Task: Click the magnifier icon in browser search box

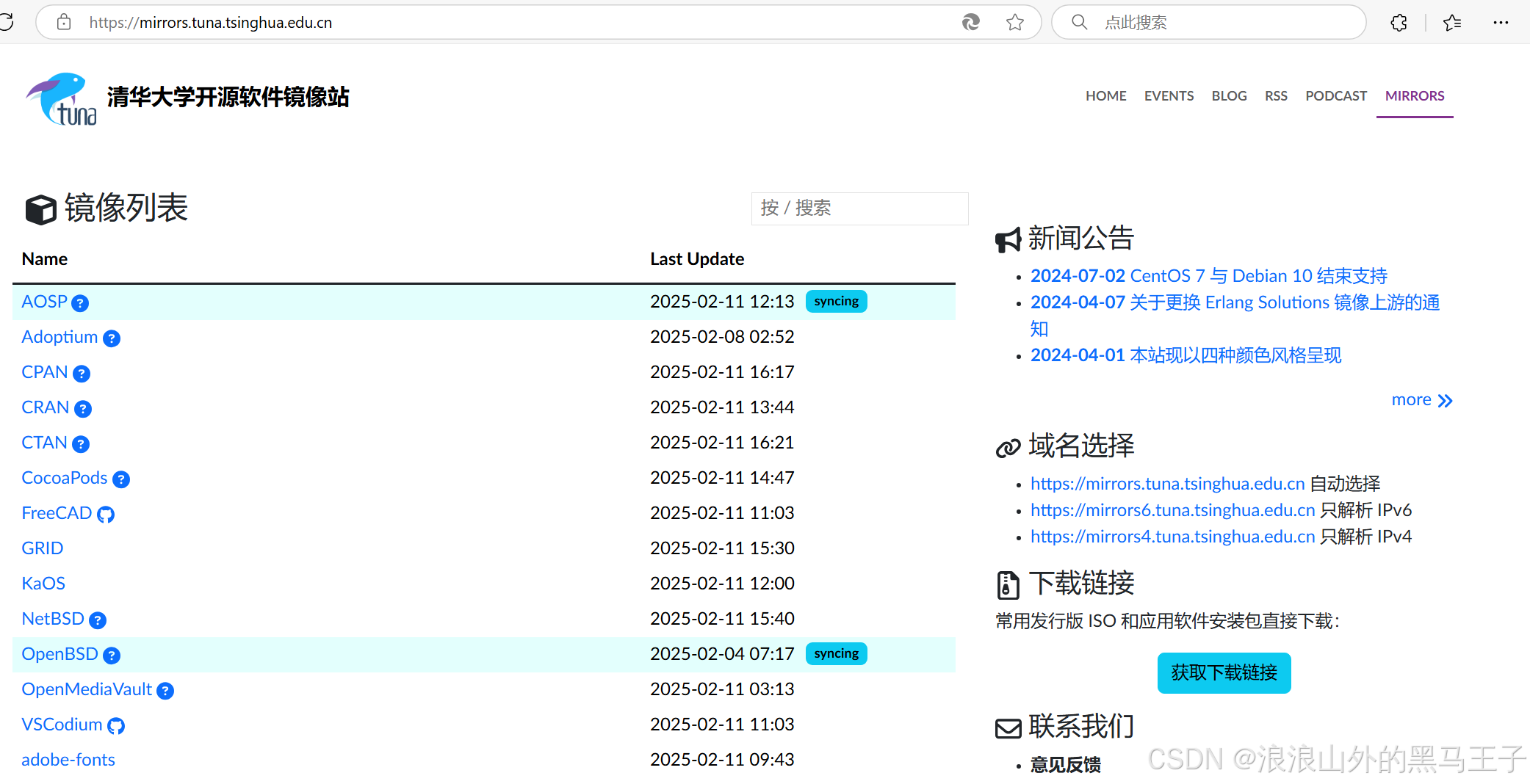Action: [x=1079, y=22]
